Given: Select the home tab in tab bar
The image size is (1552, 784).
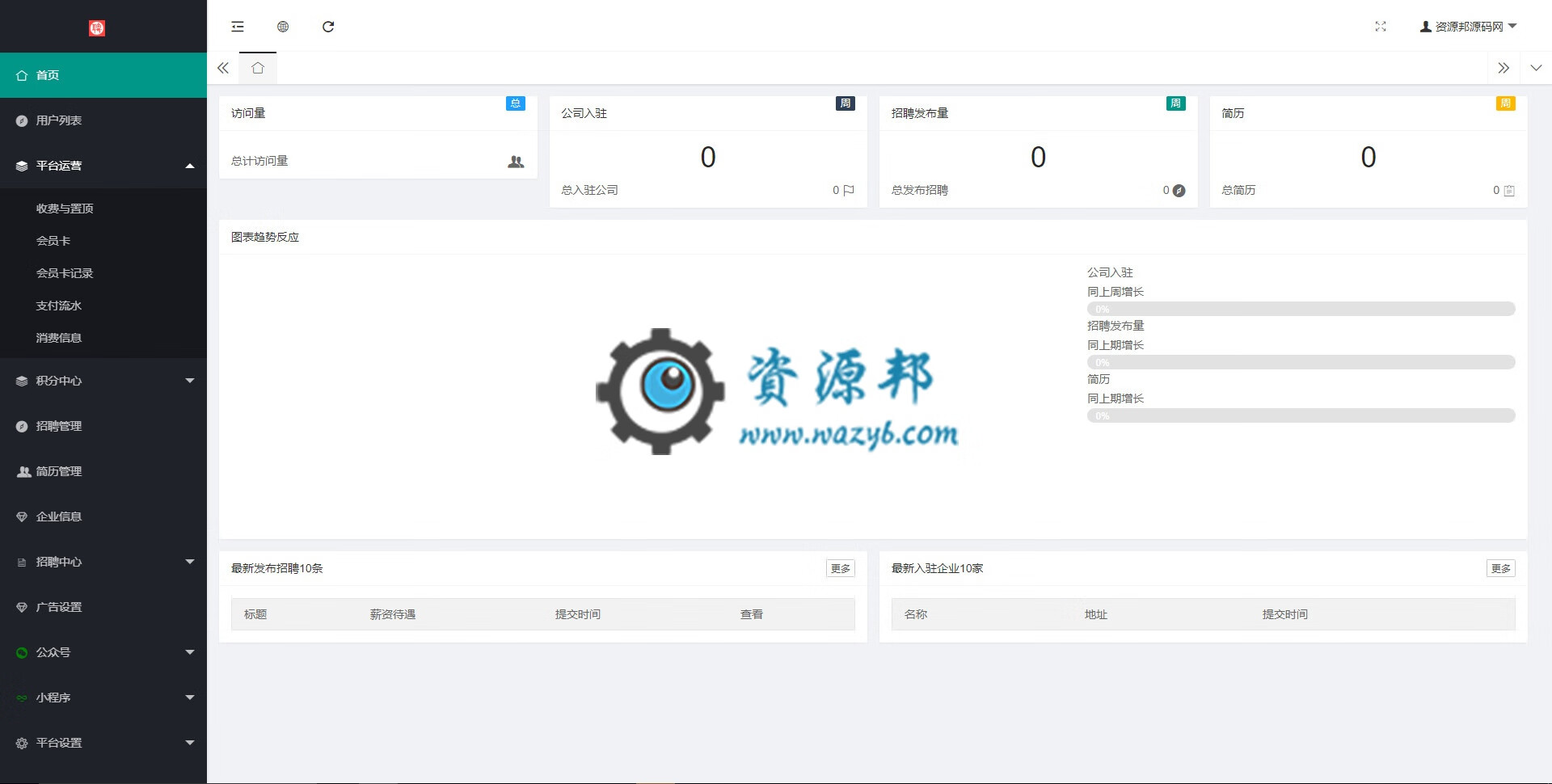Looking at the screenshot, I should tap(258, 68).
